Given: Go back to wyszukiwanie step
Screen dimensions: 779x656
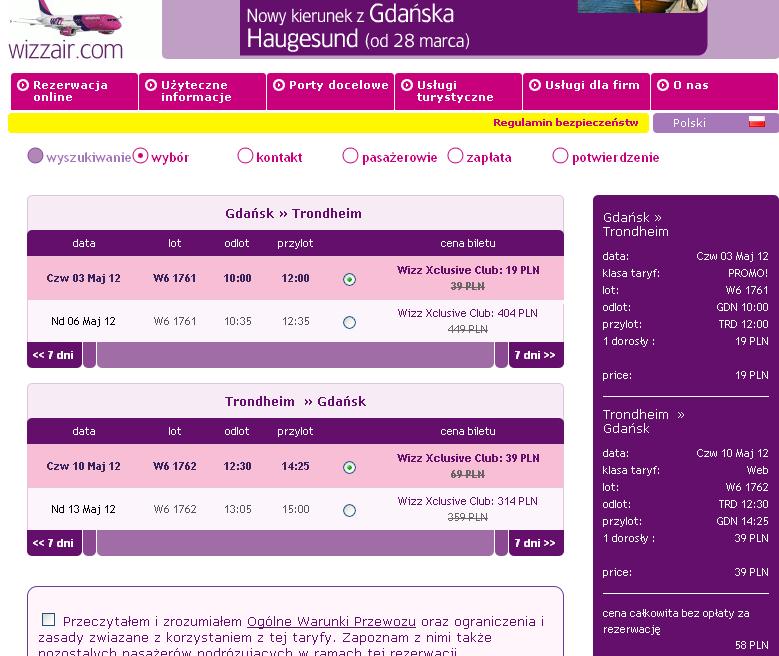Looking at the screenshot, I should coord(79,157).
